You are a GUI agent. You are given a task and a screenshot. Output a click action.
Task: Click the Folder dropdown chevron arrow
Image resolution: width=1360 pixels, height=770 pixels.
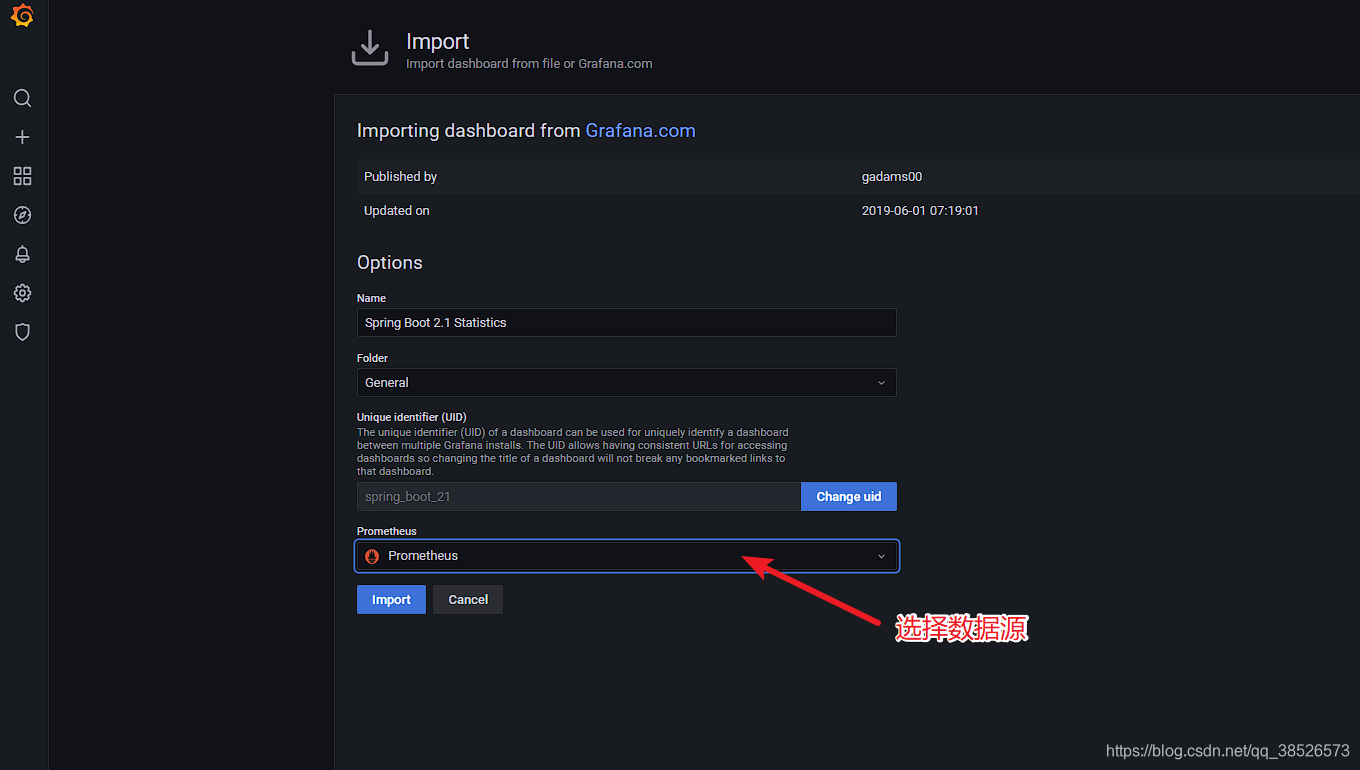tap(881, 383)
